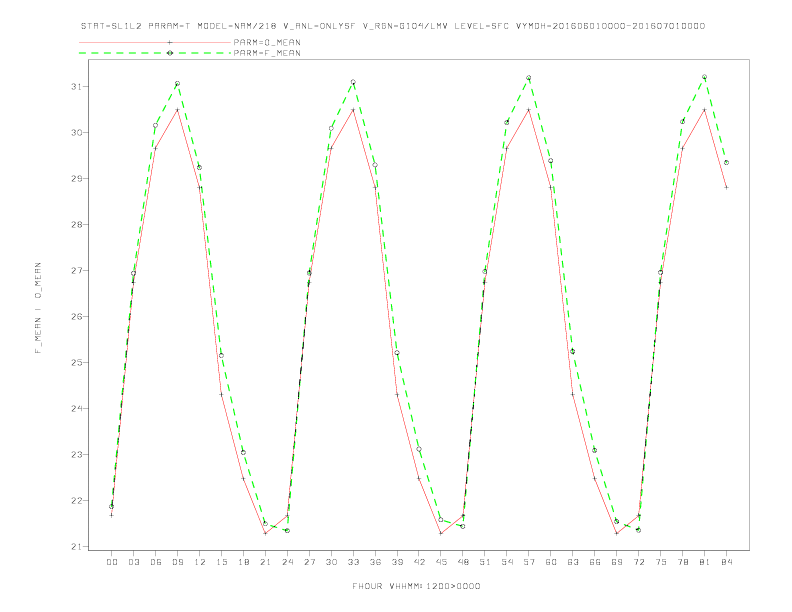Image resolution: width=792 pixels, height=612 pixels.
Task: Click x-axis tick label 03
Action: click(133, 562)
